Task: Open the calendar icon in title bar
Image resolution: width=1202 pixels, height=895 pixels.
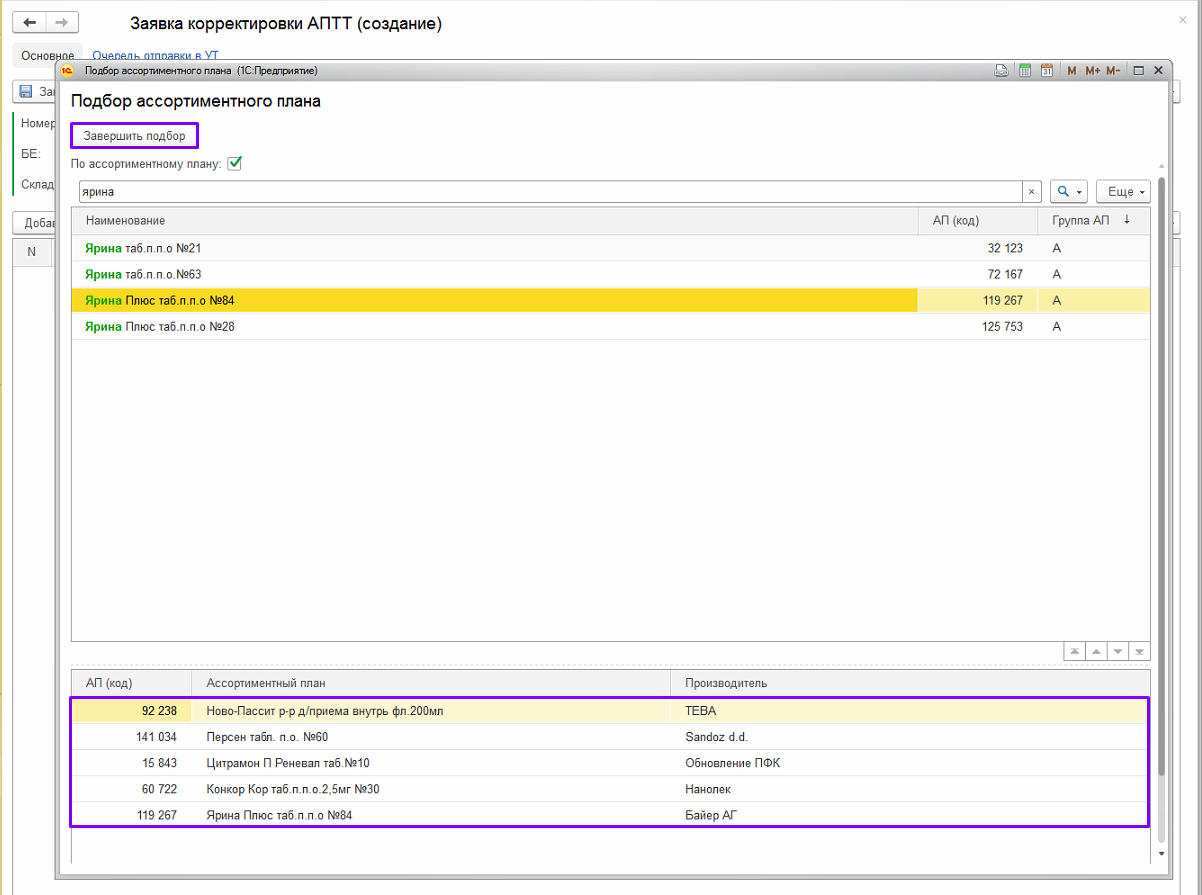Action: 1047,71
